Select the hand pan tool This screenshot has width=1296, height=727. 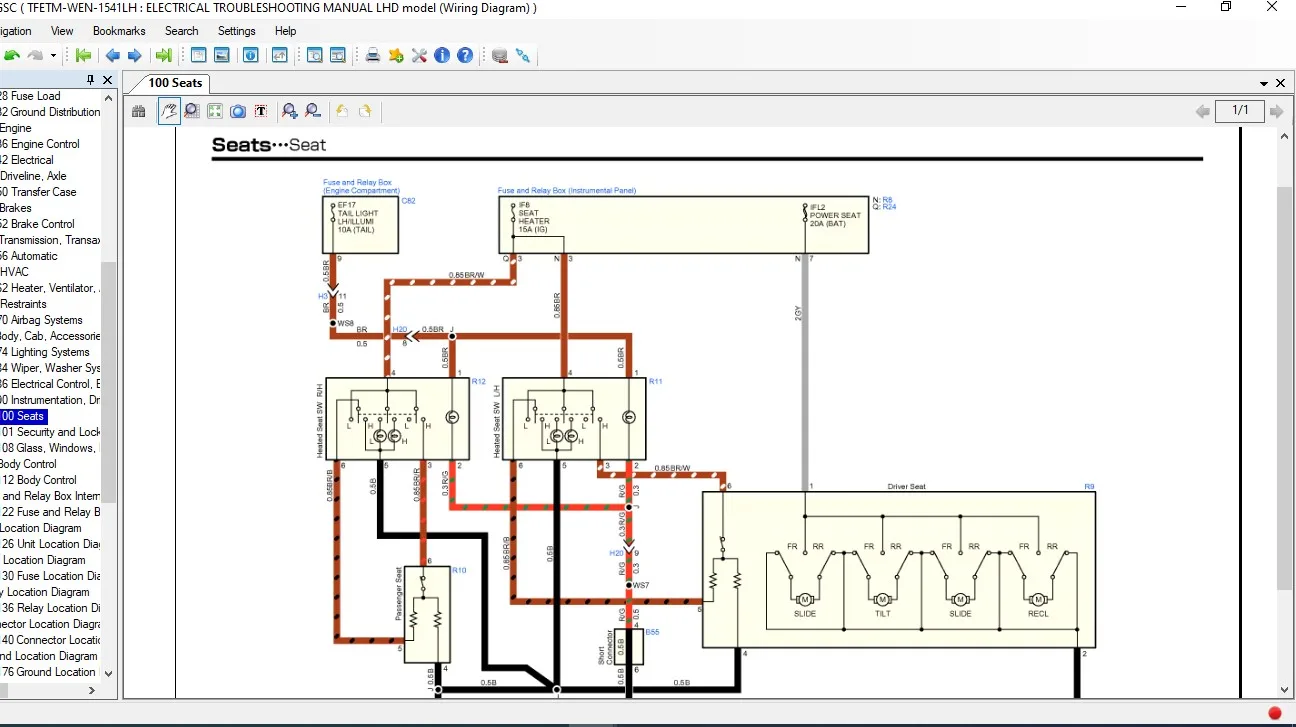pos(169,111)
